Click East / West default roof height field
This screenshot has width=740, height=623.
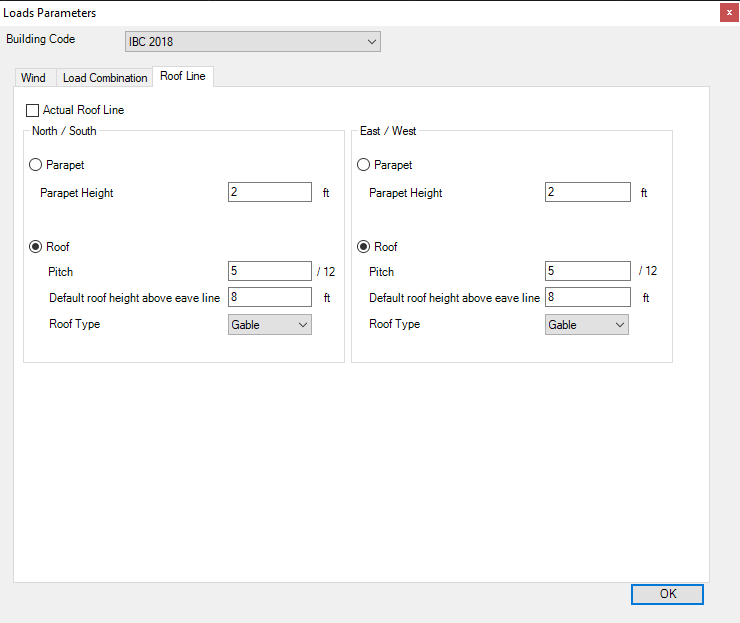click(587, 297)
